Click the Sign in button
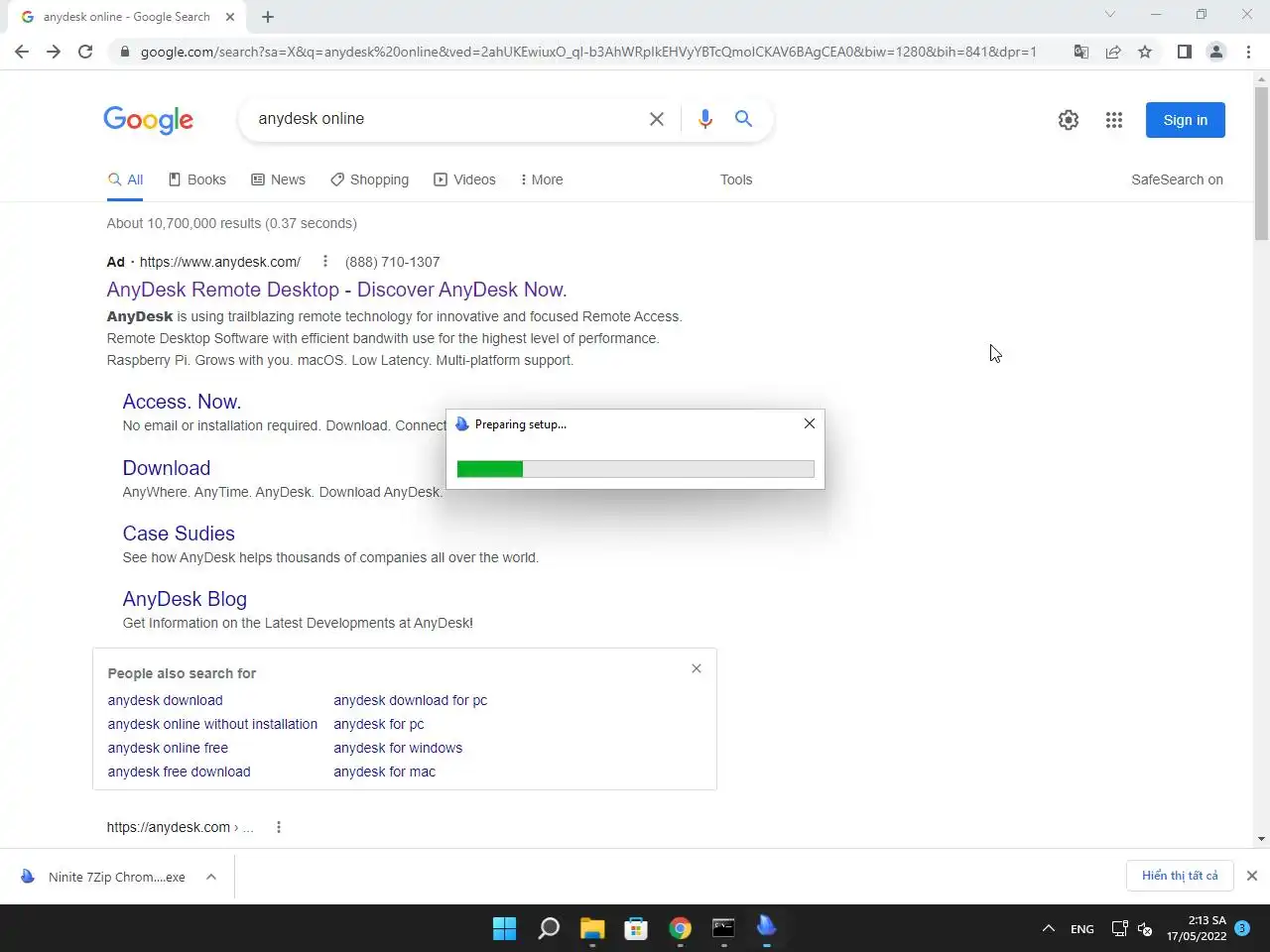Screen dimensions: 1270x952 pos(1186,120)
